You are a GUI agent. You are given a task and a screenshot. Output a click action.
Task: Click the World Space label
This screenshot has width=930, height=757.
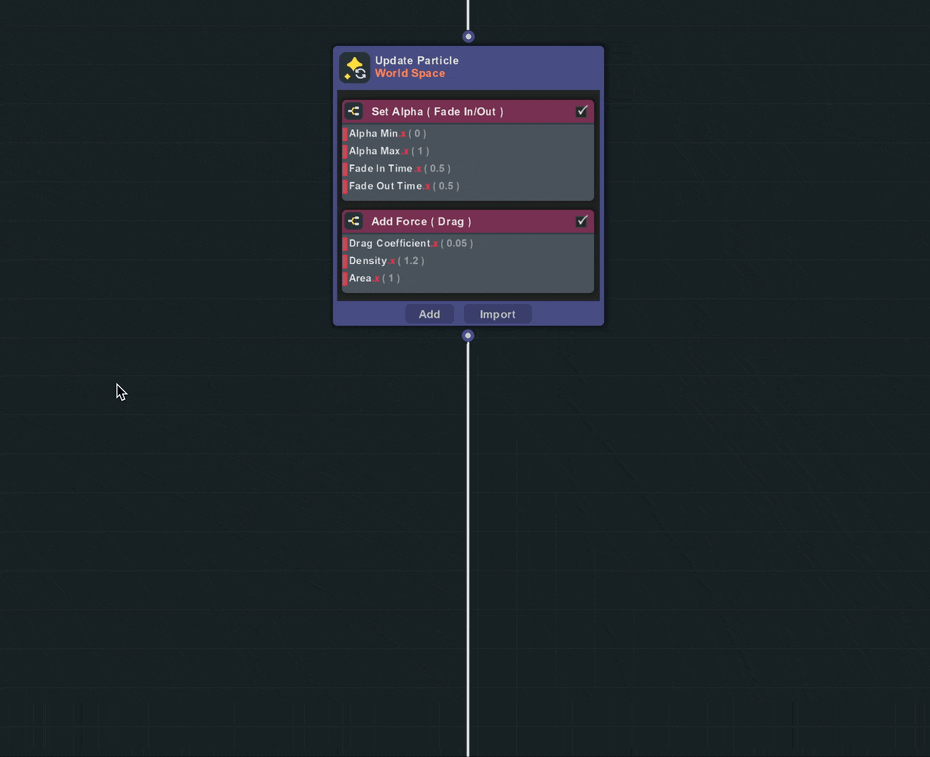pos(410,74)
